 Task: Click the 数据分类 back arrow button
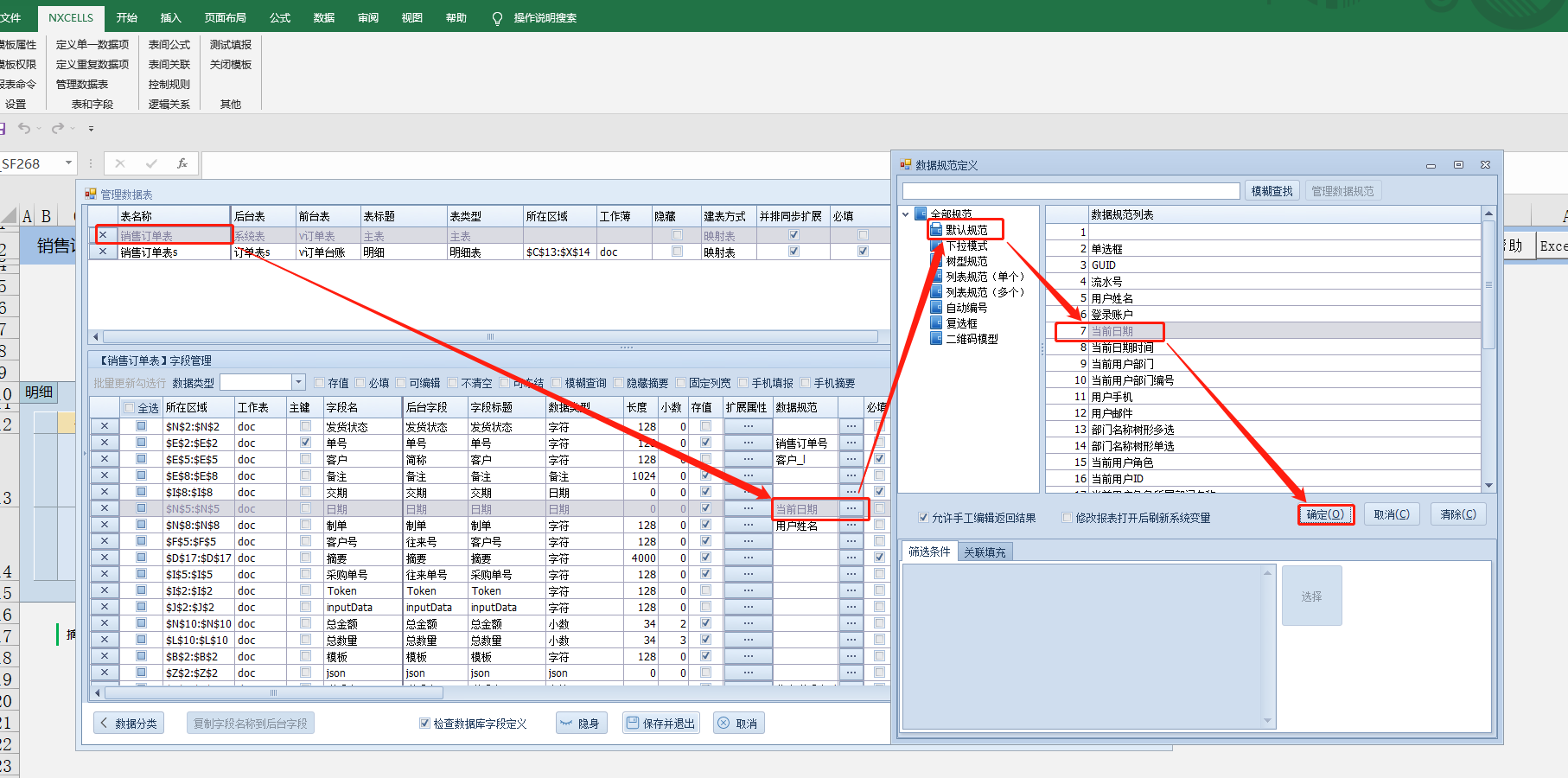(x=128, y=724)
